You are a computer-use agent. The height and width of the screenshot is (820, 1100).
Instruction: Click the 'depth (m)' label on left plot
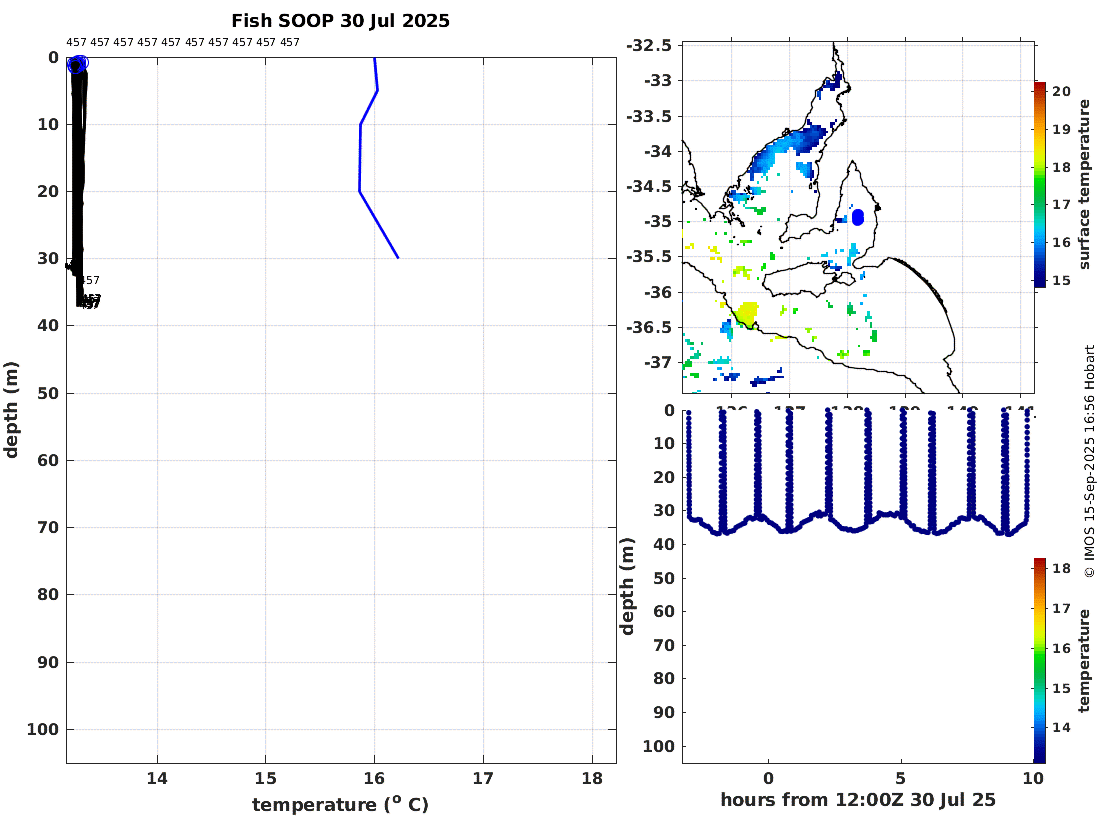(x=11, y=410)
